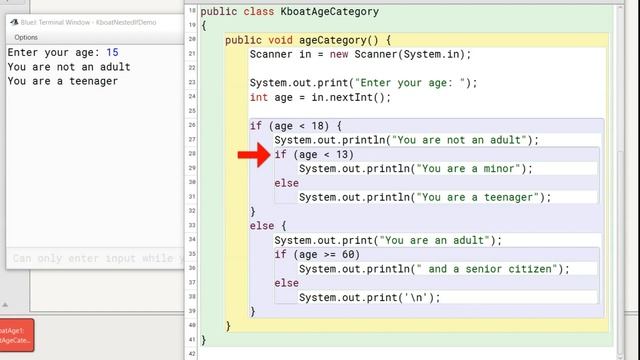Click the line "public void ageCategory() {"

[x=308, y=40]
